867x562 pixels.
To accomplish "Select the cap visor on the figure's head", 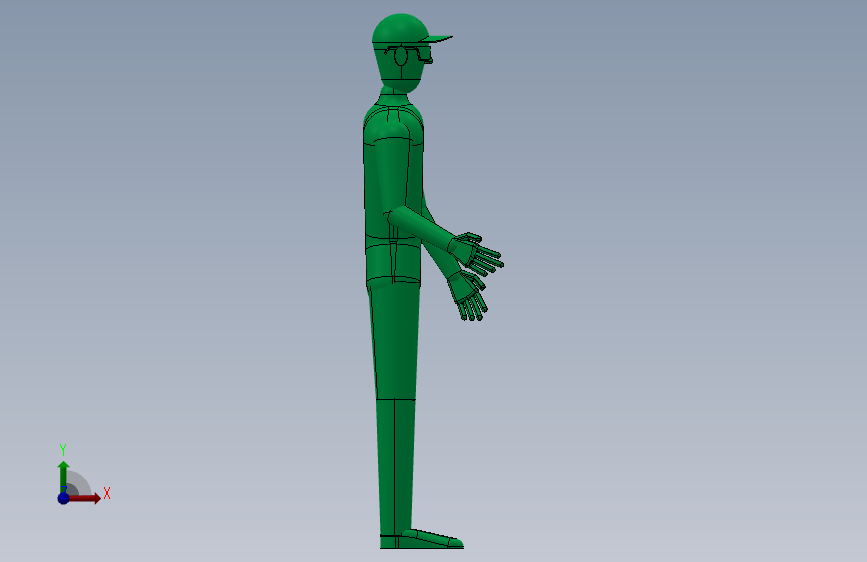I will 437,38.
